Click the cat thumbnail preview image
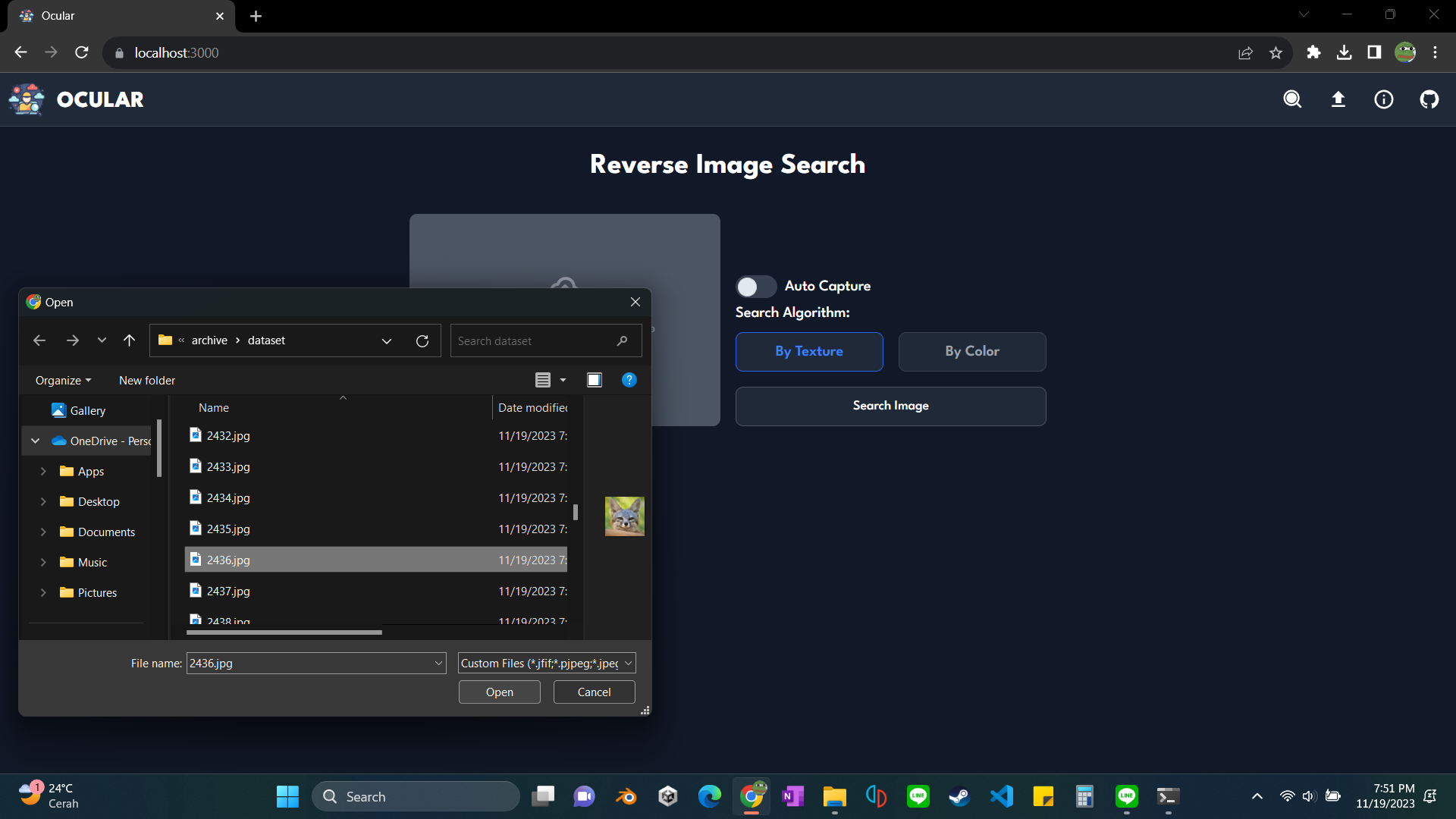 point(625,516)
